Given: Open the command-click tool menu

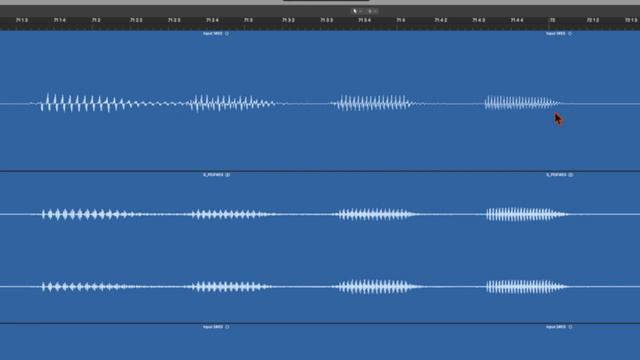Looking at the screenshot, I should [372, 11].
